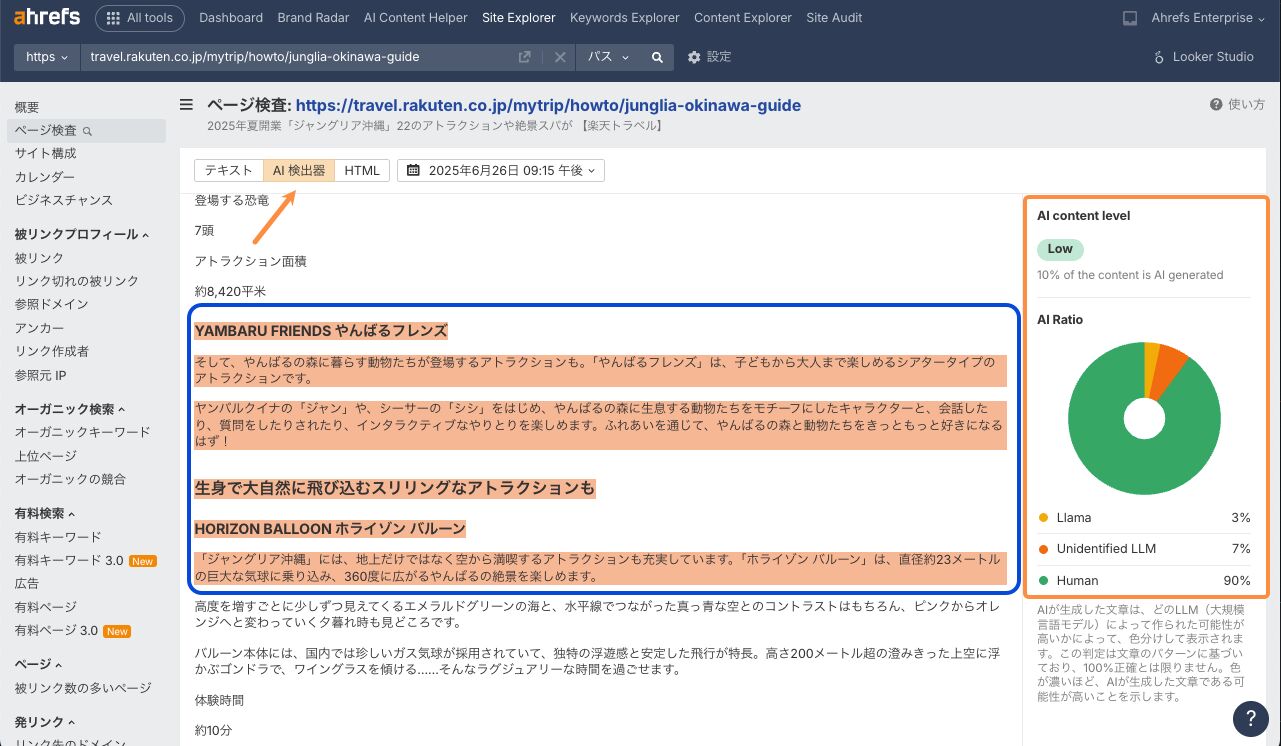Toggle the hamburger sidebar menu icon
Screen dimensions: 1281x746
pos(186,105)
